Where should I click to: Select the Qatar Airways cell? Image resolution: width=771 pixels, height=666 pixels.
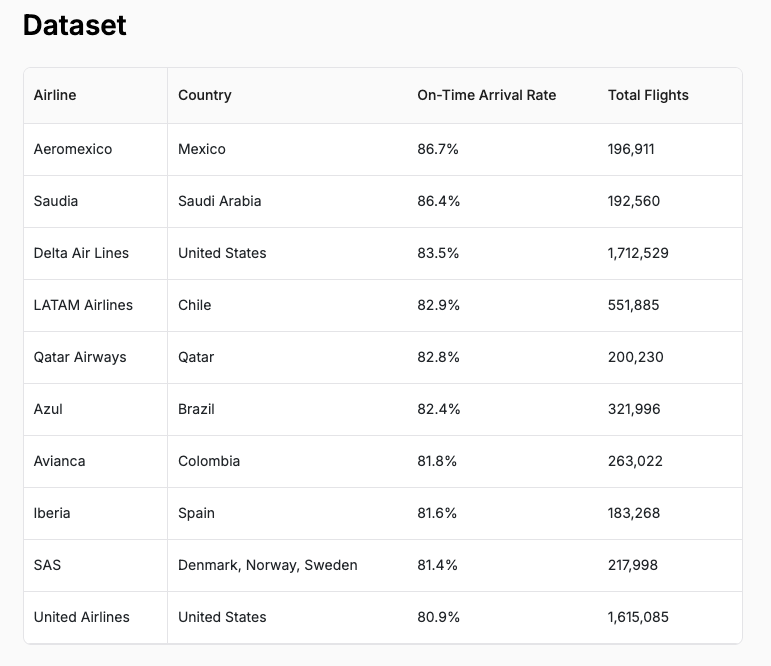point(80,357)
